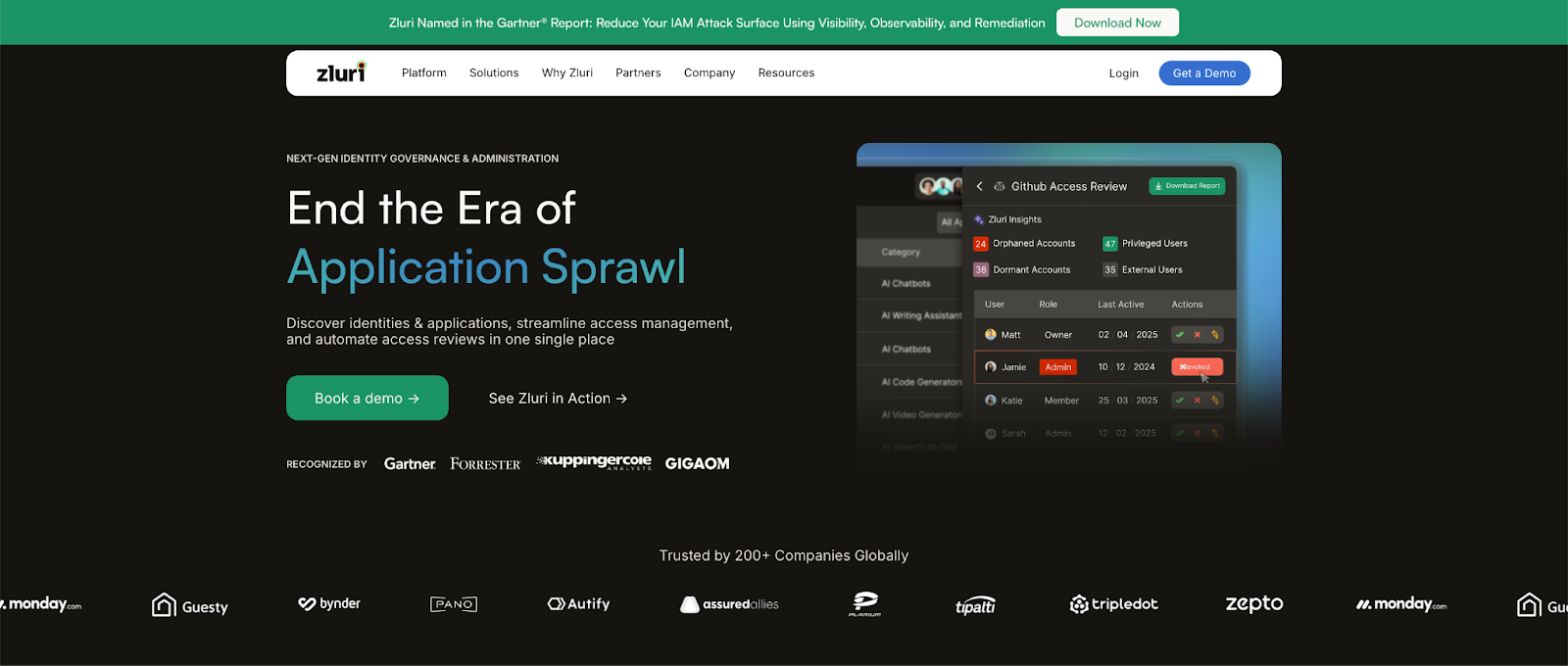Click the Category column header
The width and height of the screenshot is (1568, 666).
click(x=901, y=253)
